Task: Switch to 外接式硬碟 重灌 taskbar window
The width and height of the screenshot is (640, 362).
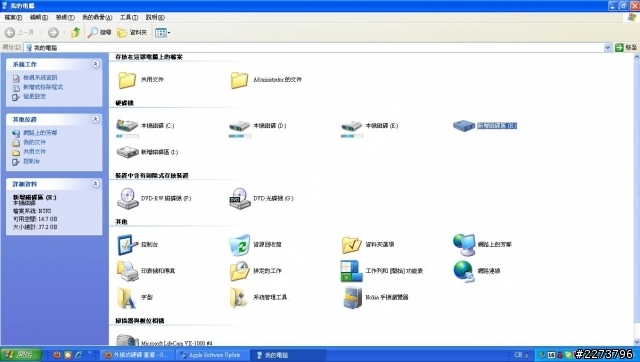Action: (136, 355)
